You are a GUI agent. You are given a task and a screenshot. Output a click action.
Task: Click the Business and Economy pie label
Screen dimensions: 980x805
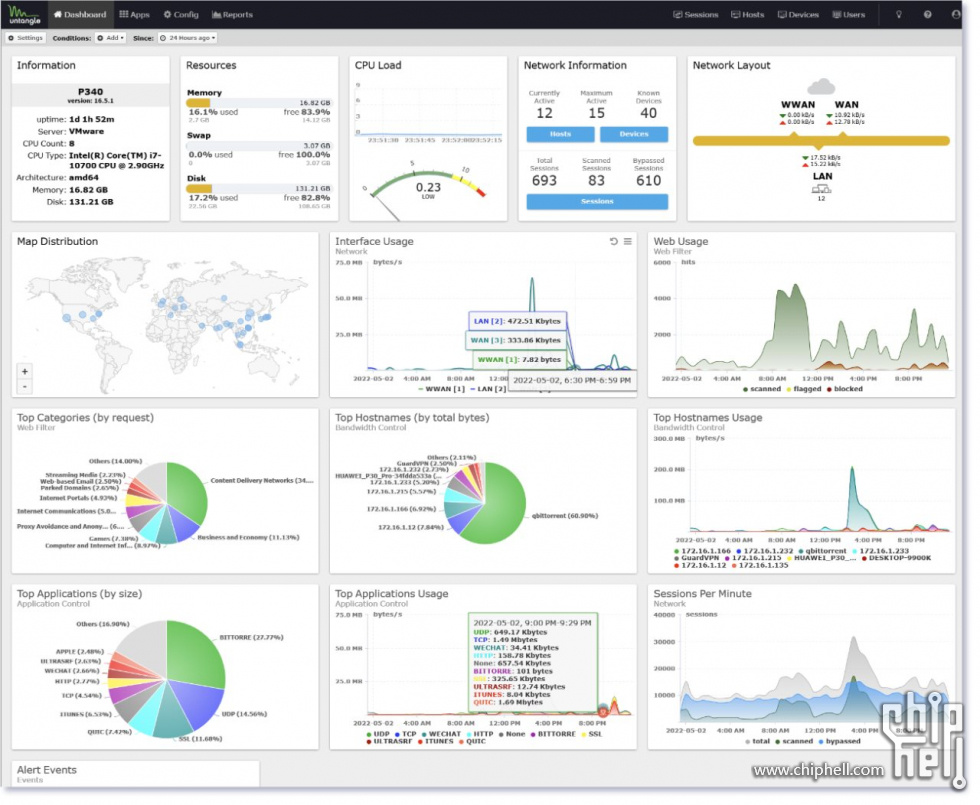(248, 538)
